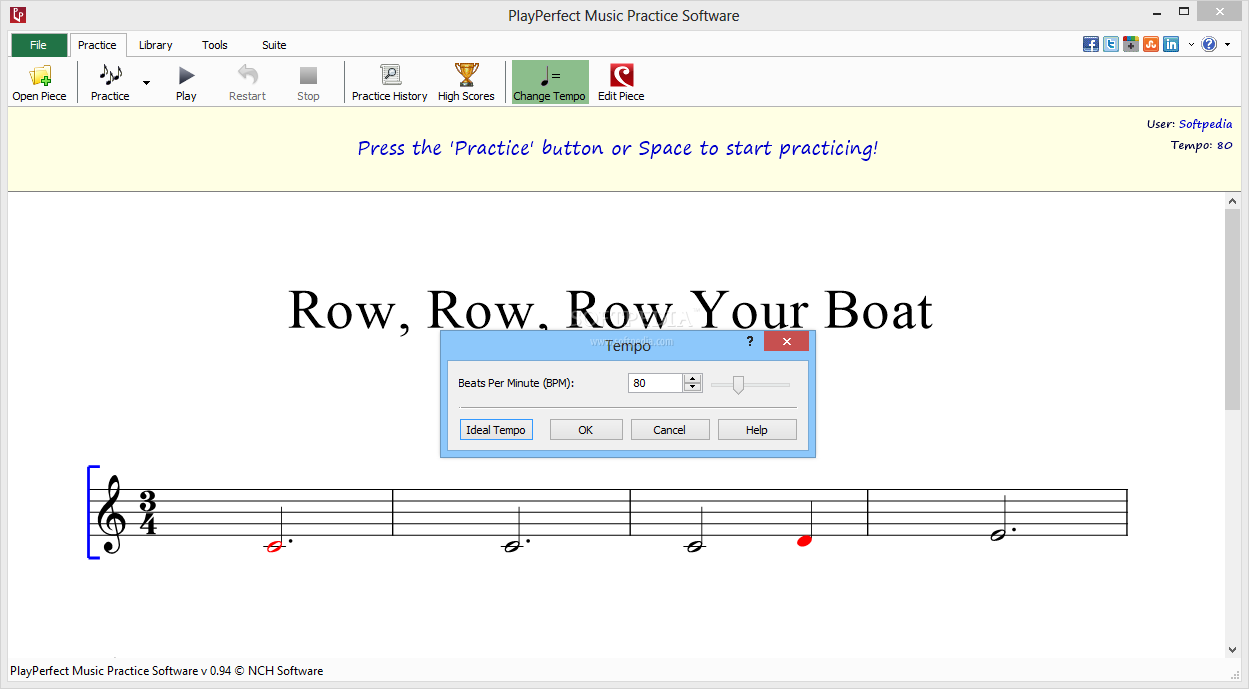This screenshot has height=689, width=1249.
Task: Click the Restart toolbar button
Action: 247,82
